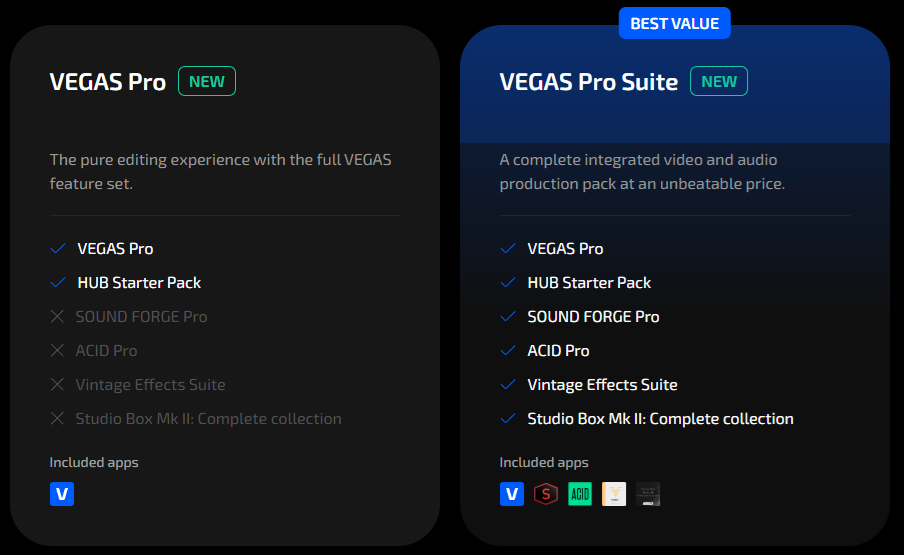Click the red SOUND FORGE hexagon icon
This screenshot has height=555, width=904.
[546, 493]
